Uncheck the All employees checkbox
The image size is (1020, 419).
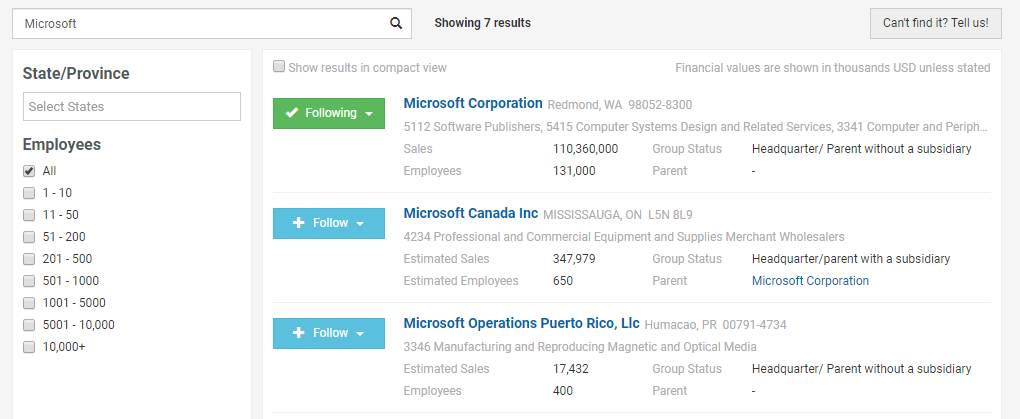(x=29, y=171)
